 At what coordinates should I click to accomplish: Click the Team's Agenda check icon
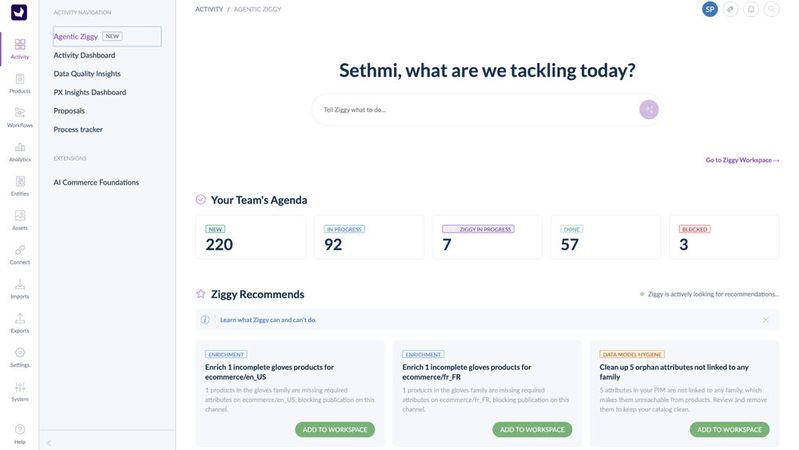click(x=201, y=200)
